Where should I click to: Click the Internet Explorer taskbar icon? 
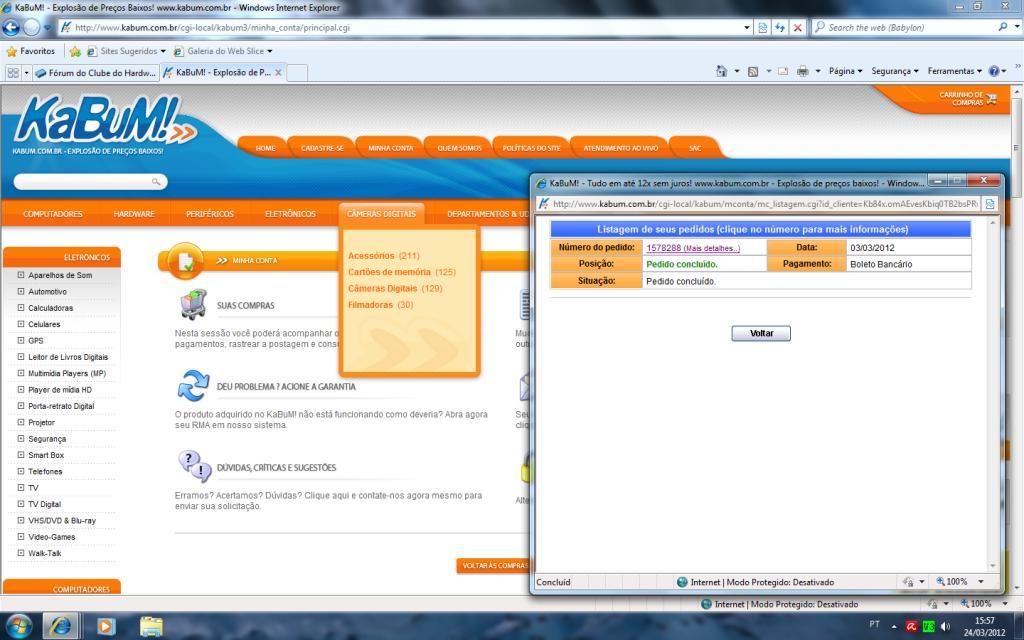click(x=61, y=626)
